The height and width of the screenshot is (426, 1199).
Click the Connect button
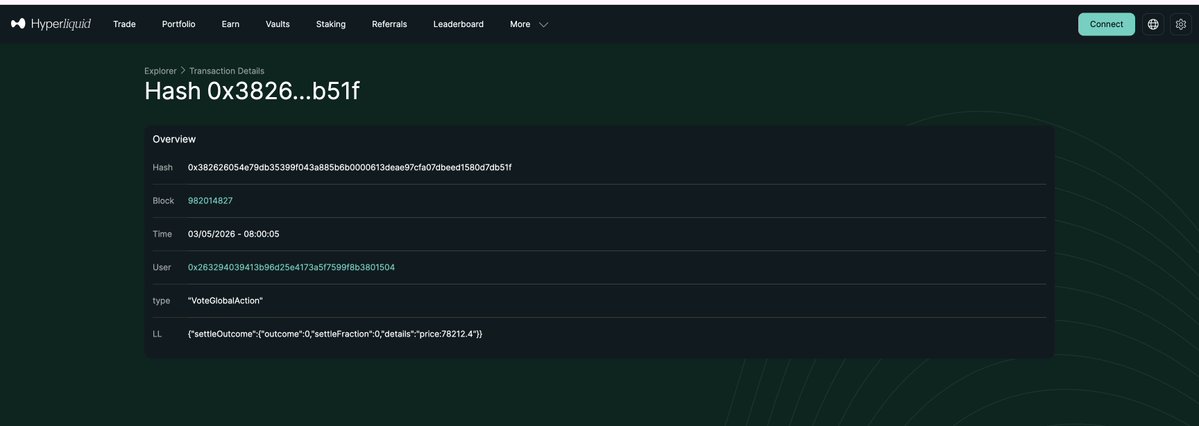[1106, 24]
